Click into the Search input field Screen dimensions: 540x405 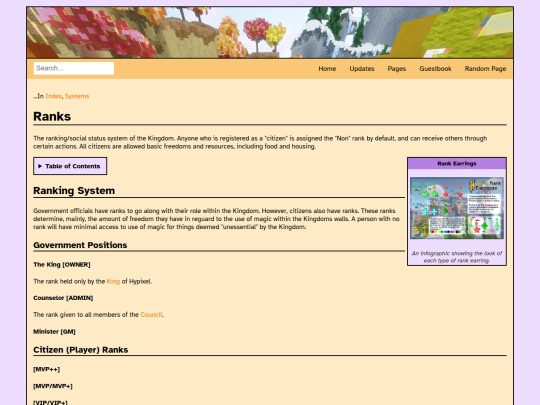point(74,68)
